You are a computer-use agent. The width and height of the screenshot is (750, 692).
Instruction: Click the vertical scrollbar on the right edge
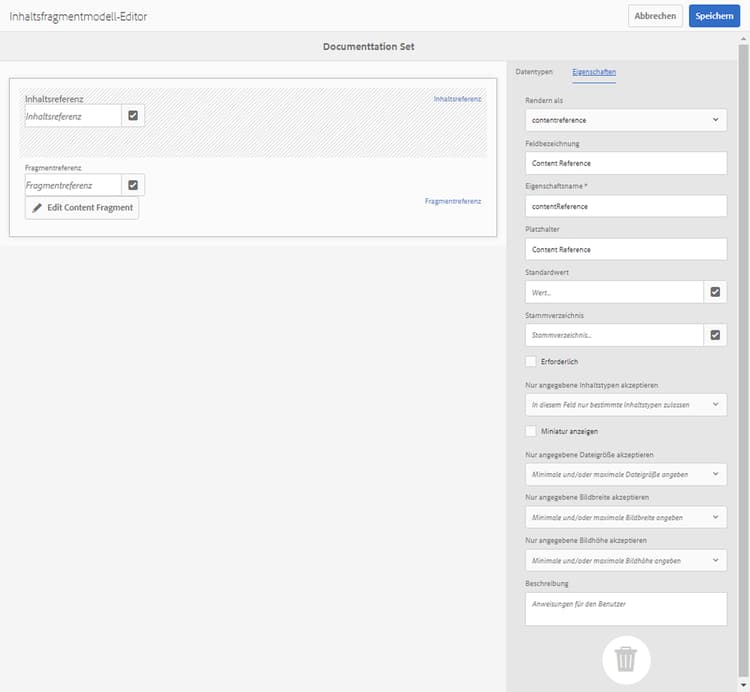(x=743, y=361)
